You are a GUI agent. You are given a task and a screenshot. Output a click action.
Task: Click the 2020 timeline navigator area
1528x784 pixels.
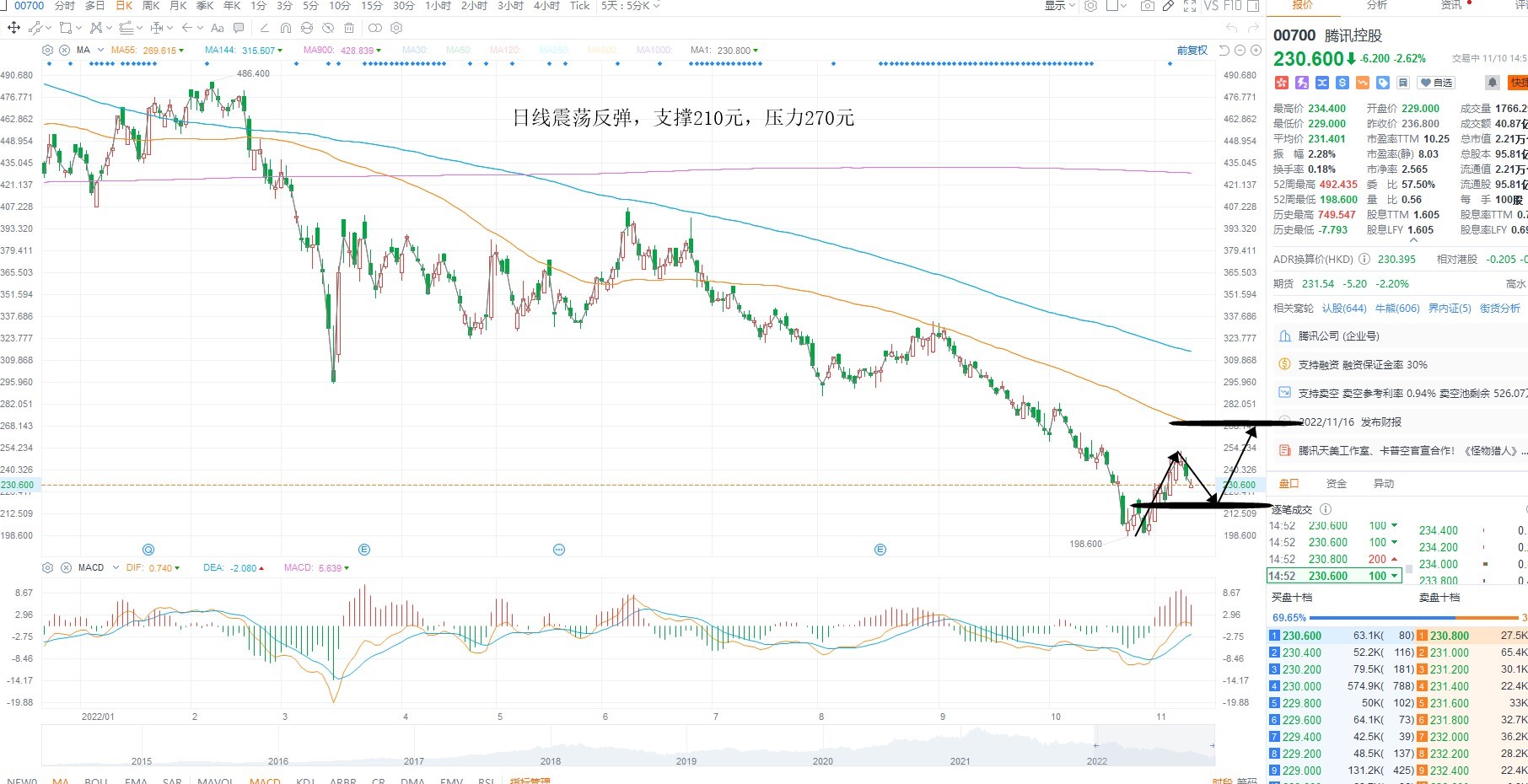[x=822, y=760]
